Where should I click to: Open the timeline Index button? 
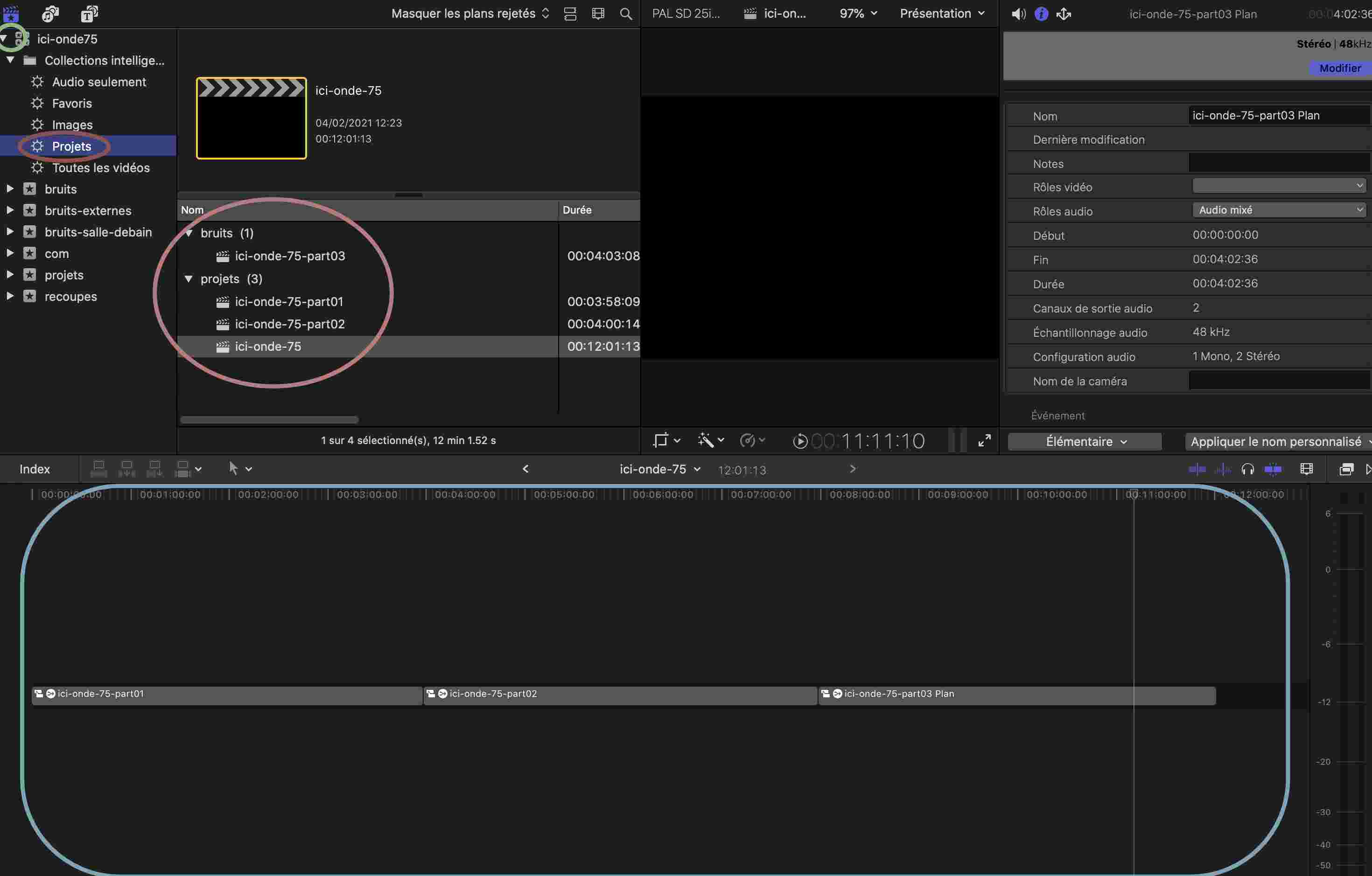click(35, 469)
